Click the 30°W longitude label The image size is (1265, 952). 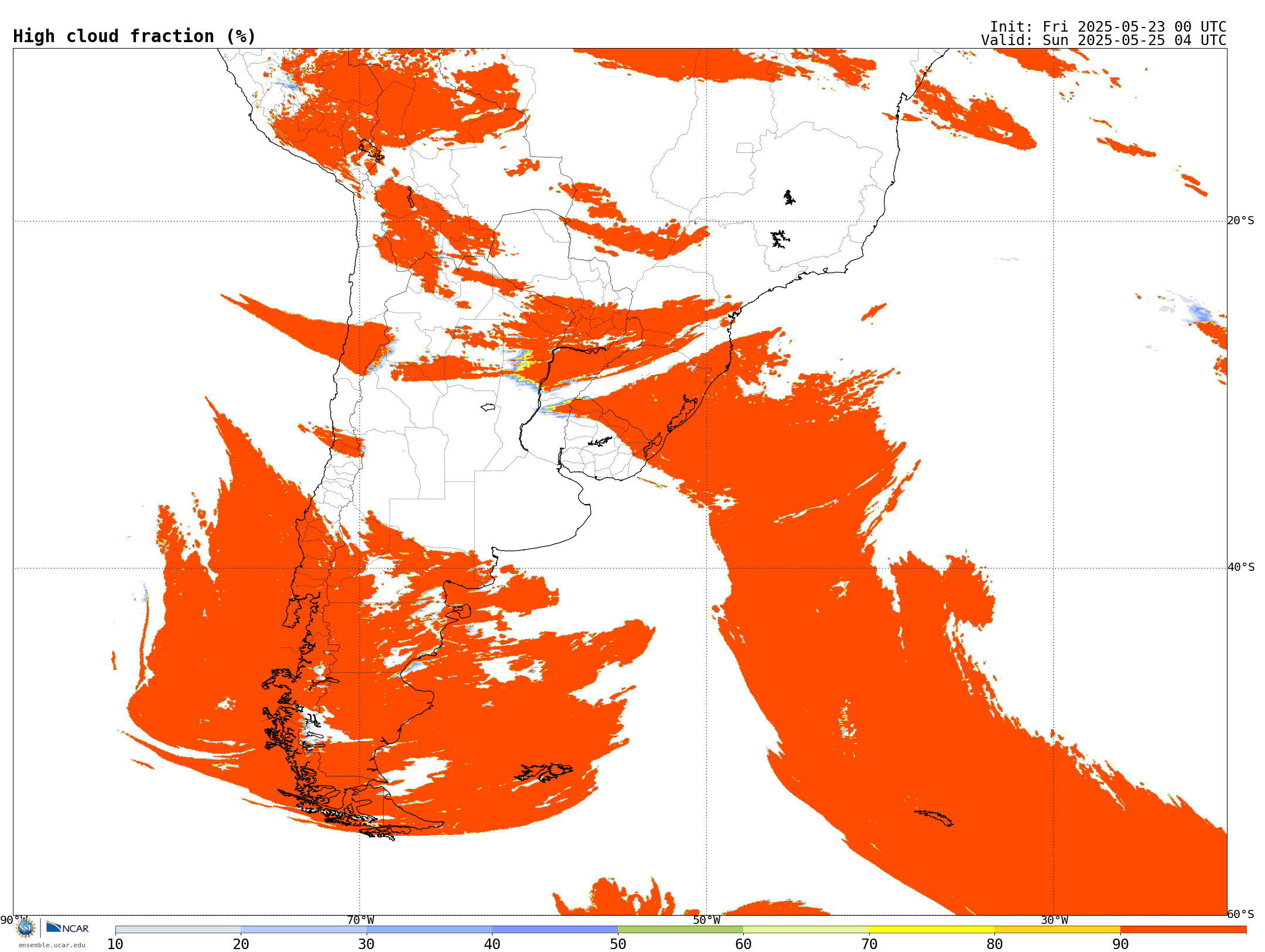tap(1054, 920)
